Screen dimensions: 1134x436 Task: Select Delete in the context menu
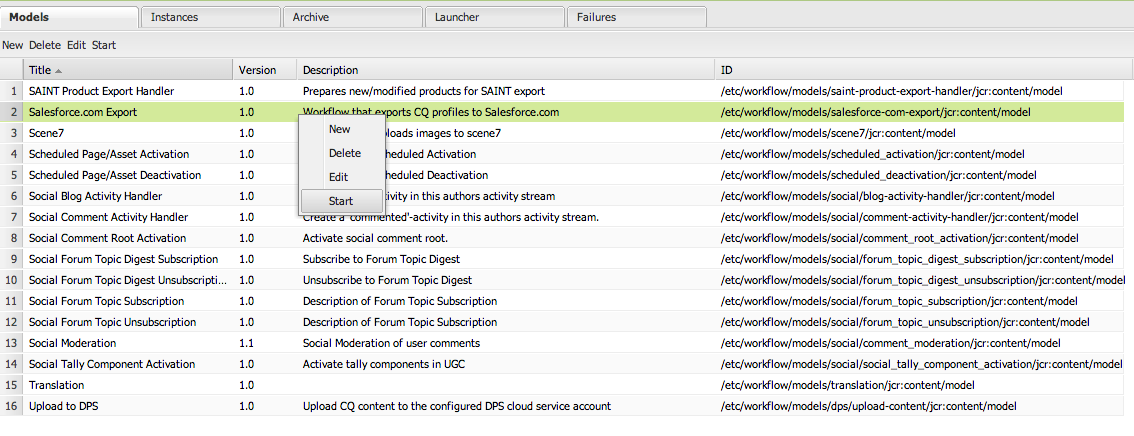(344, 153)
